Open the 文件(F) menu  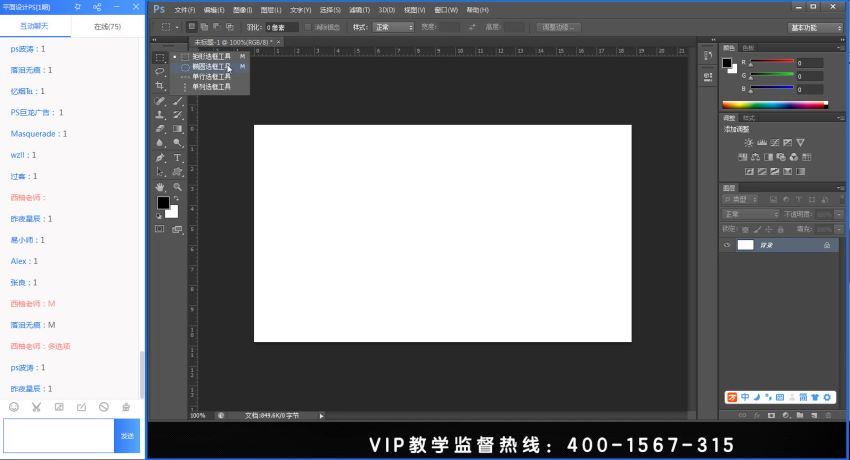(x=185, y=10)
